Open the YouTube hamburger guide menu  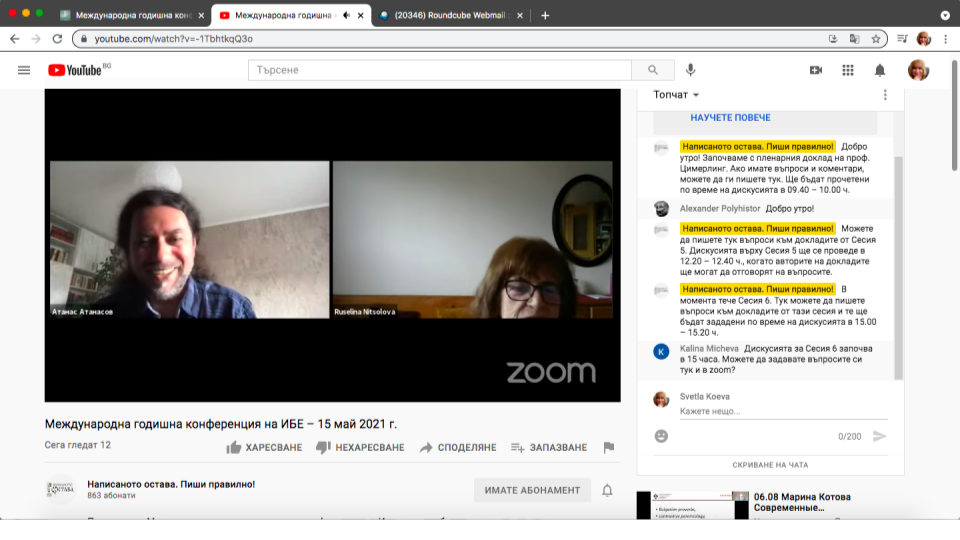coord(23,70)
